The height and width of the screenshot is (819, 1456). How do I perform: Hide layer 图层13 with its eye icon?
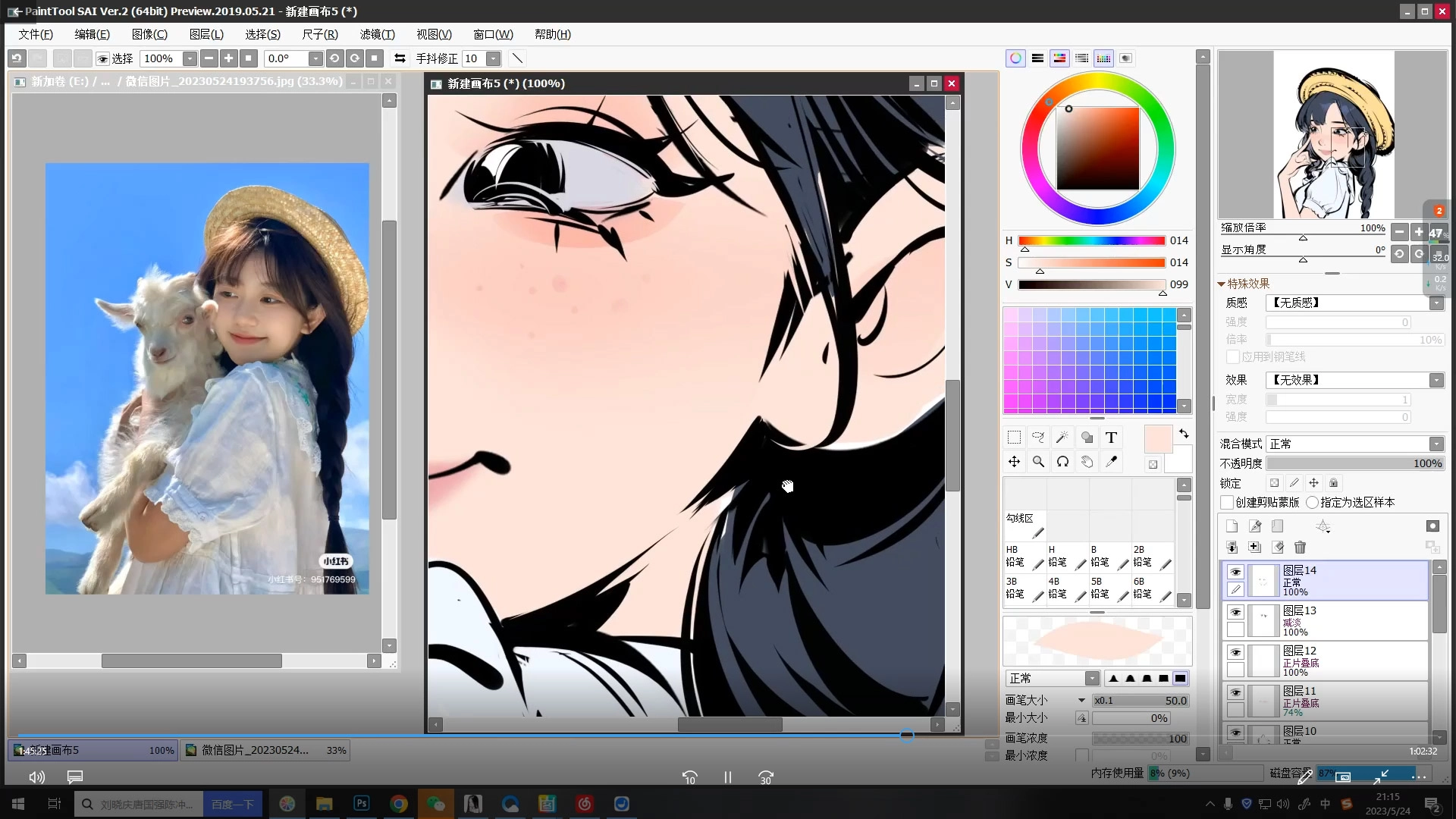click(x=1235, y=613)
